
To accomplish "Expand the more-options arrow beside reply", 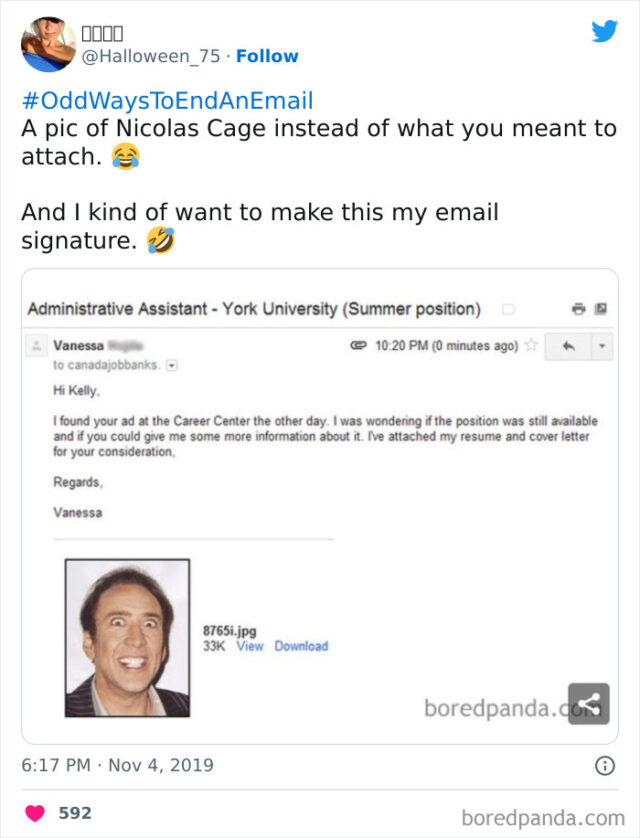I will [x=602, y=345].
